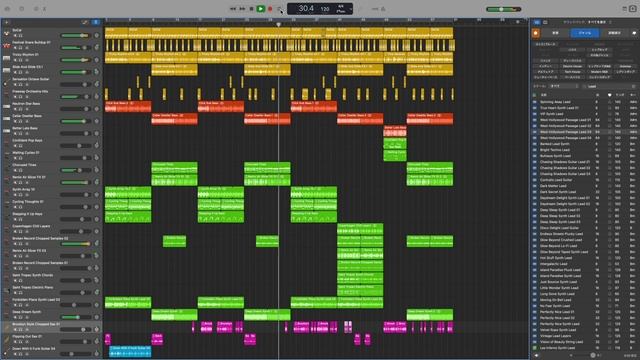Click the Slide And Glide ES1 pan knob
This screenshot has width=640, height=360.
[x=97, y=72]
